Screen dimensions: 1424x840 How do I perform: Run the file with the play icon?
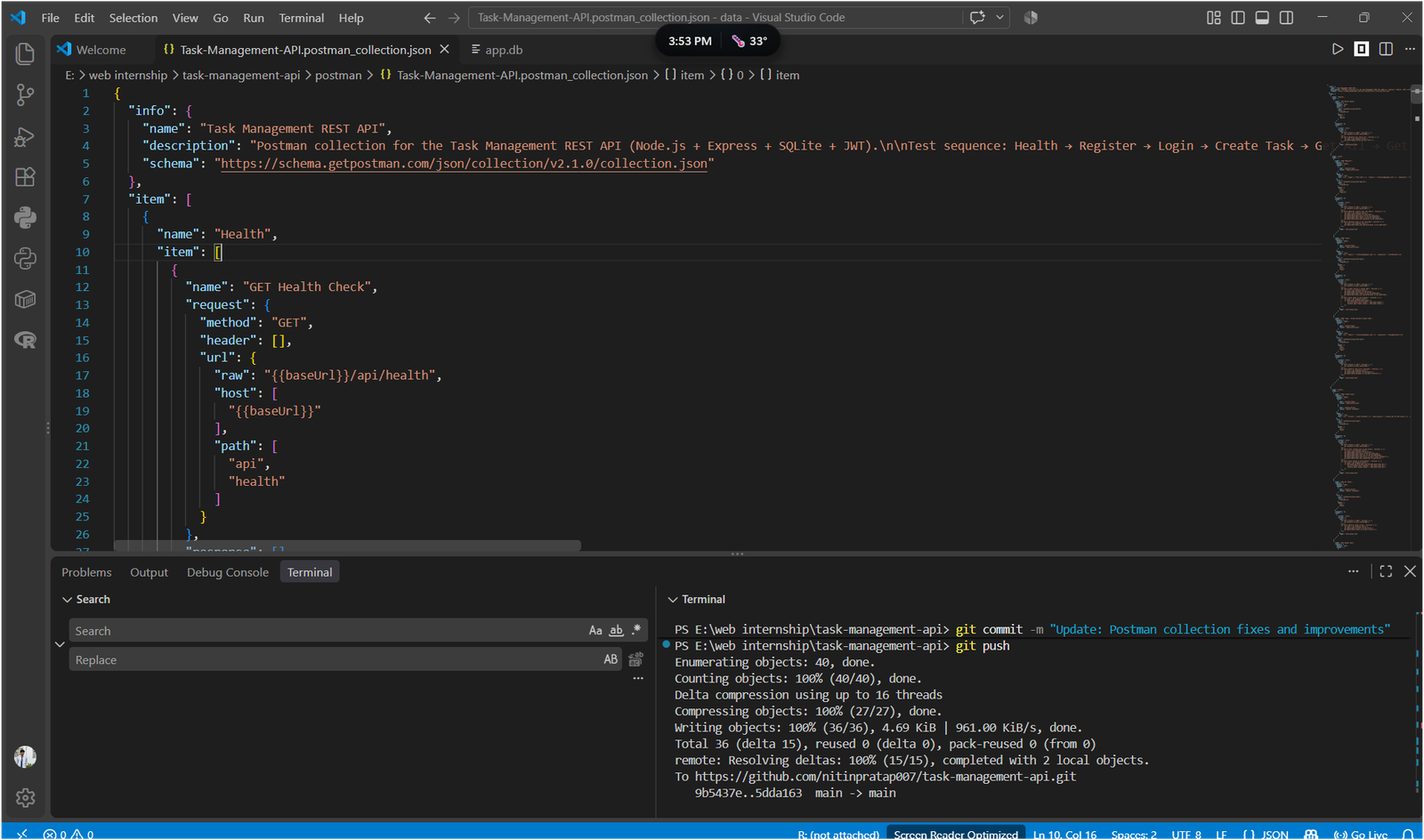(x=1338, y=49)
